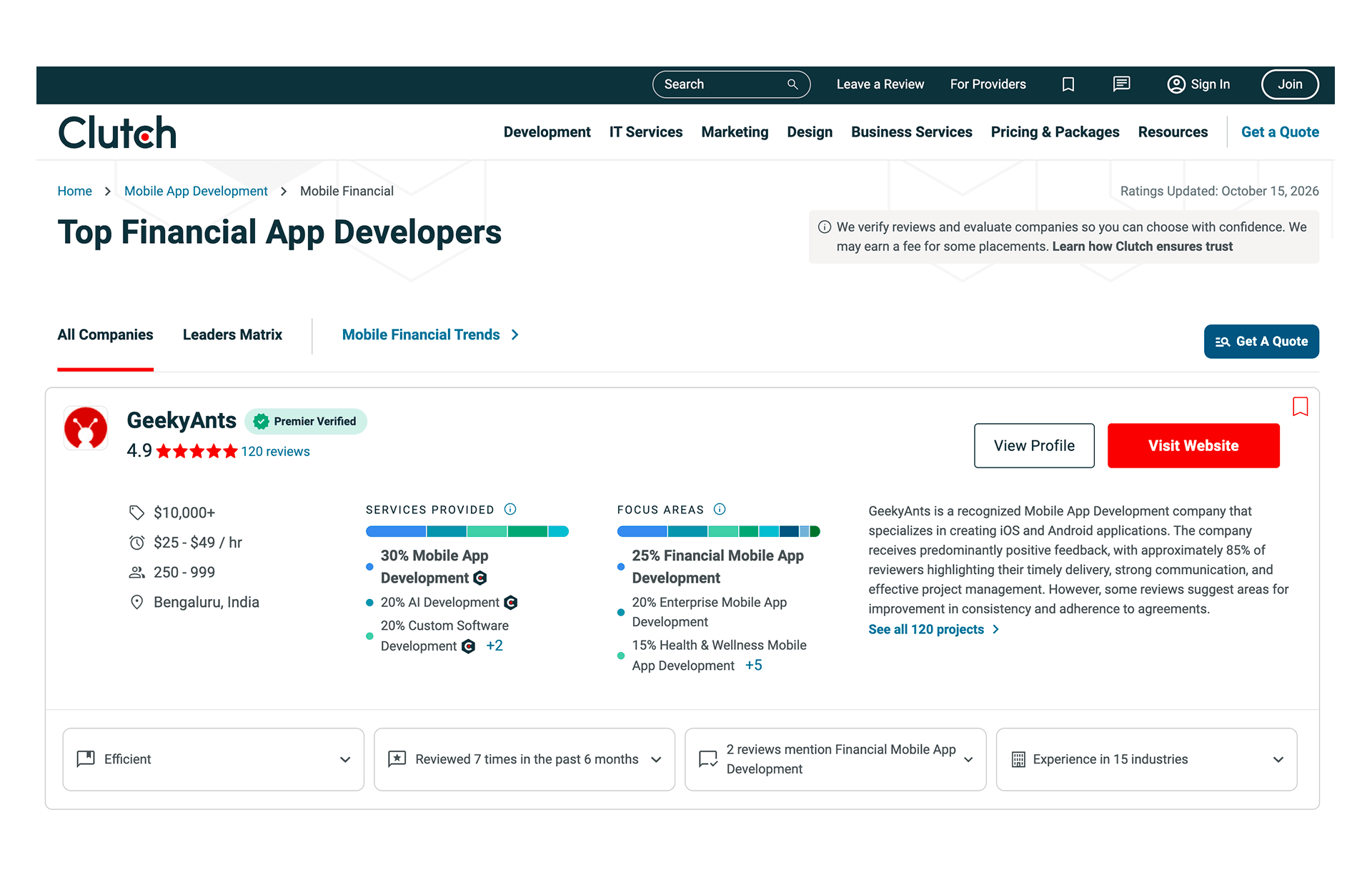Go to Mobile App Development breadcrumb
Image resolution: width=1372 pixels, height=885 pixels.
click(196, 191)
